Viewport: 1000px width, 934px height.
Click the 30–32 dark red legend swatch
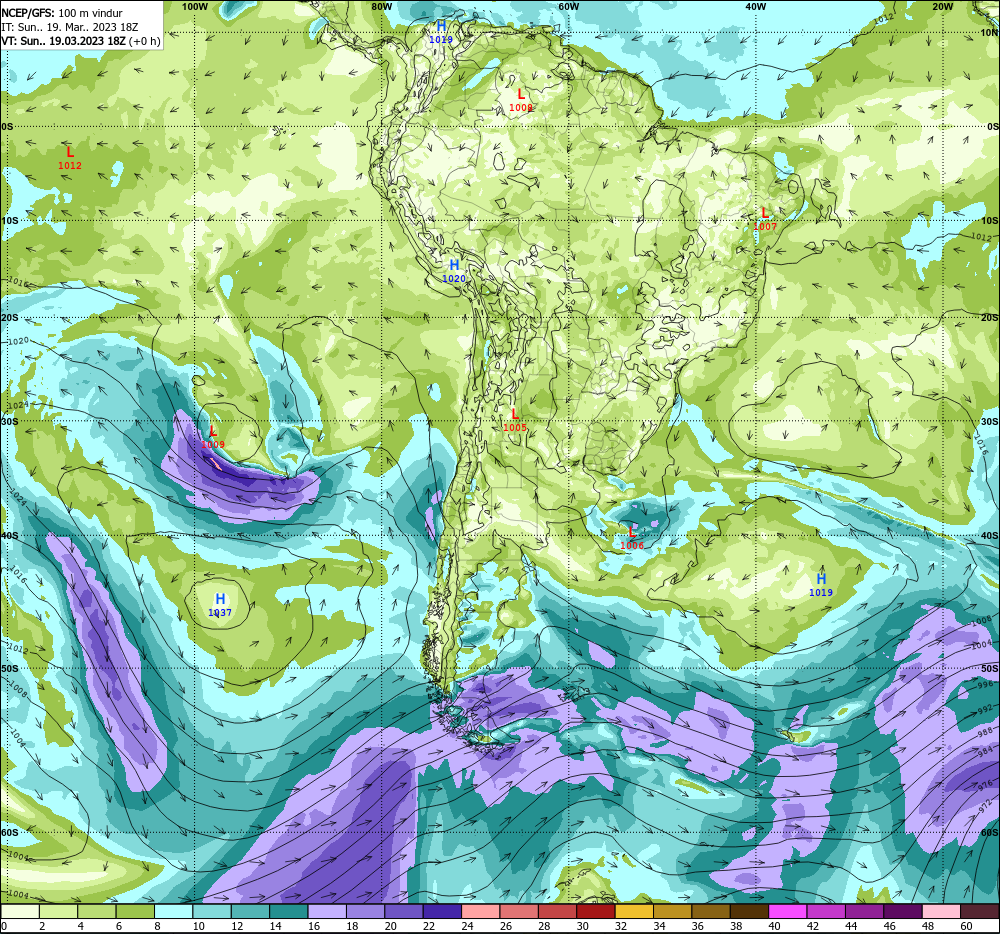[x=596, y=912]
